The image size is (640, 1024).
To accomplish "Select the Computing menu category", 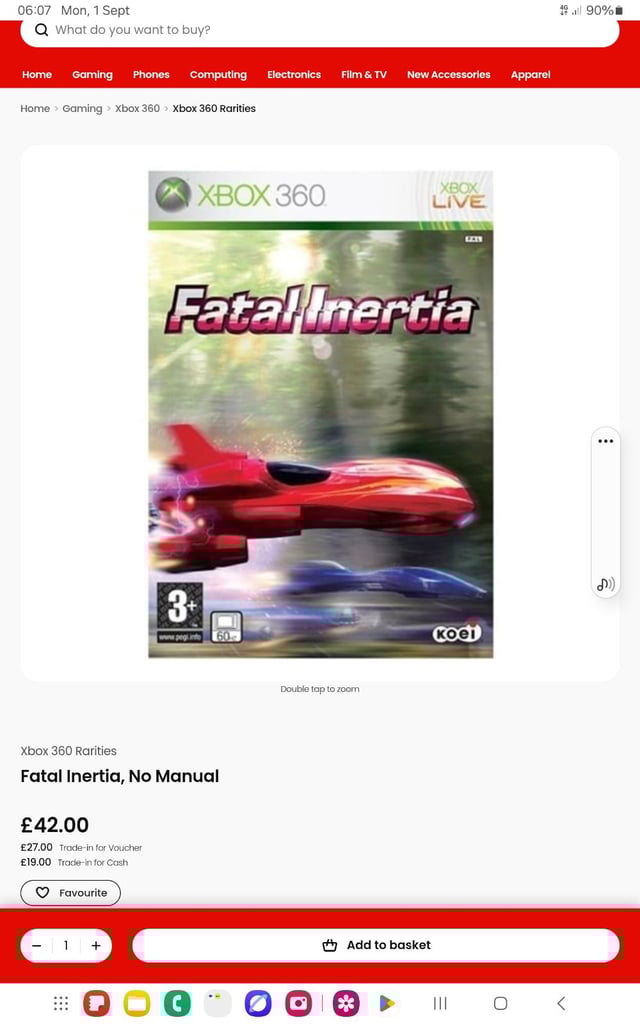I will [x=218, y=74].
